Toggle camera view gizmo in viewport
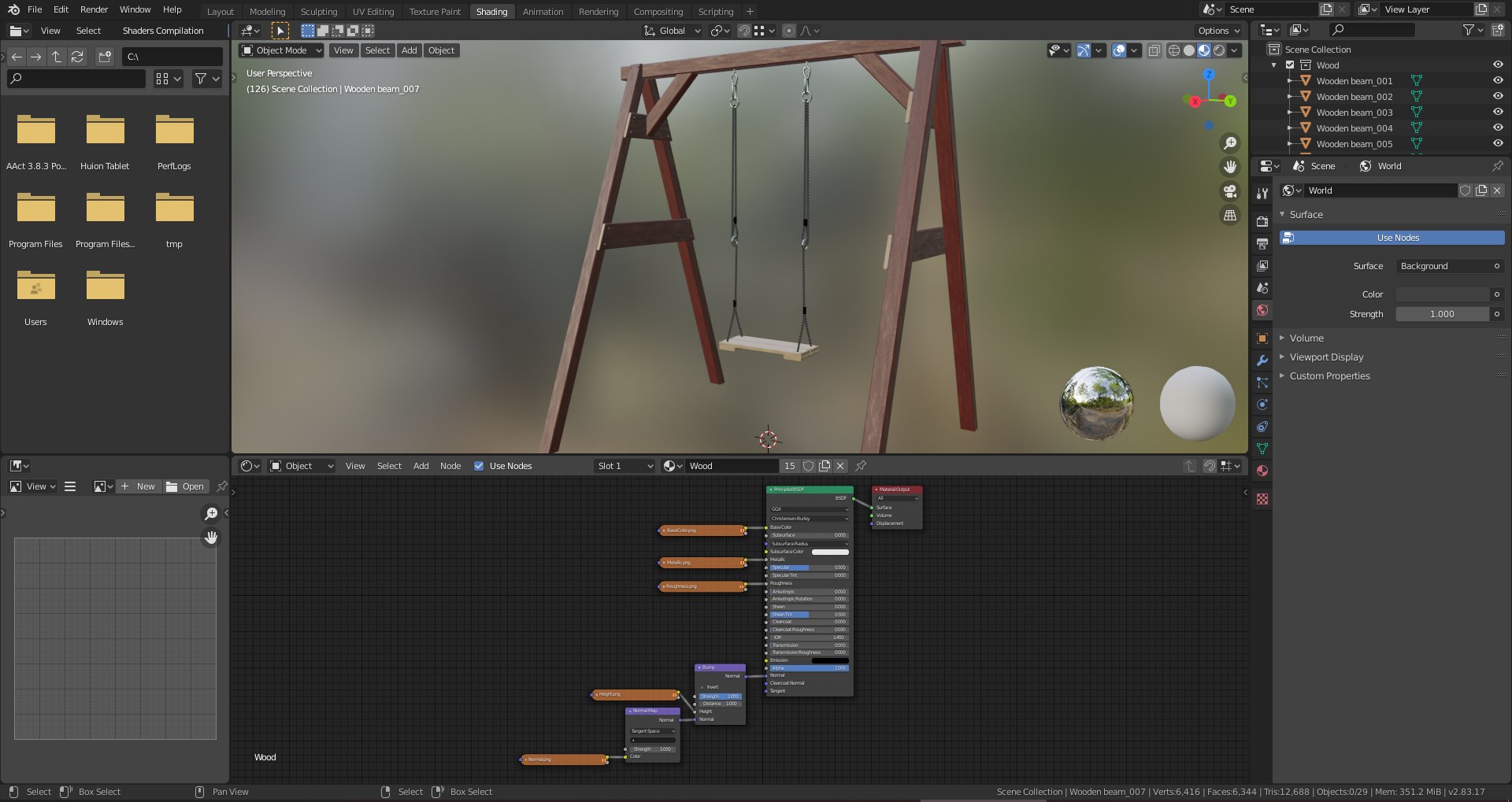This screenshot has height=802, width=1512. click(x=1229, y=191)
